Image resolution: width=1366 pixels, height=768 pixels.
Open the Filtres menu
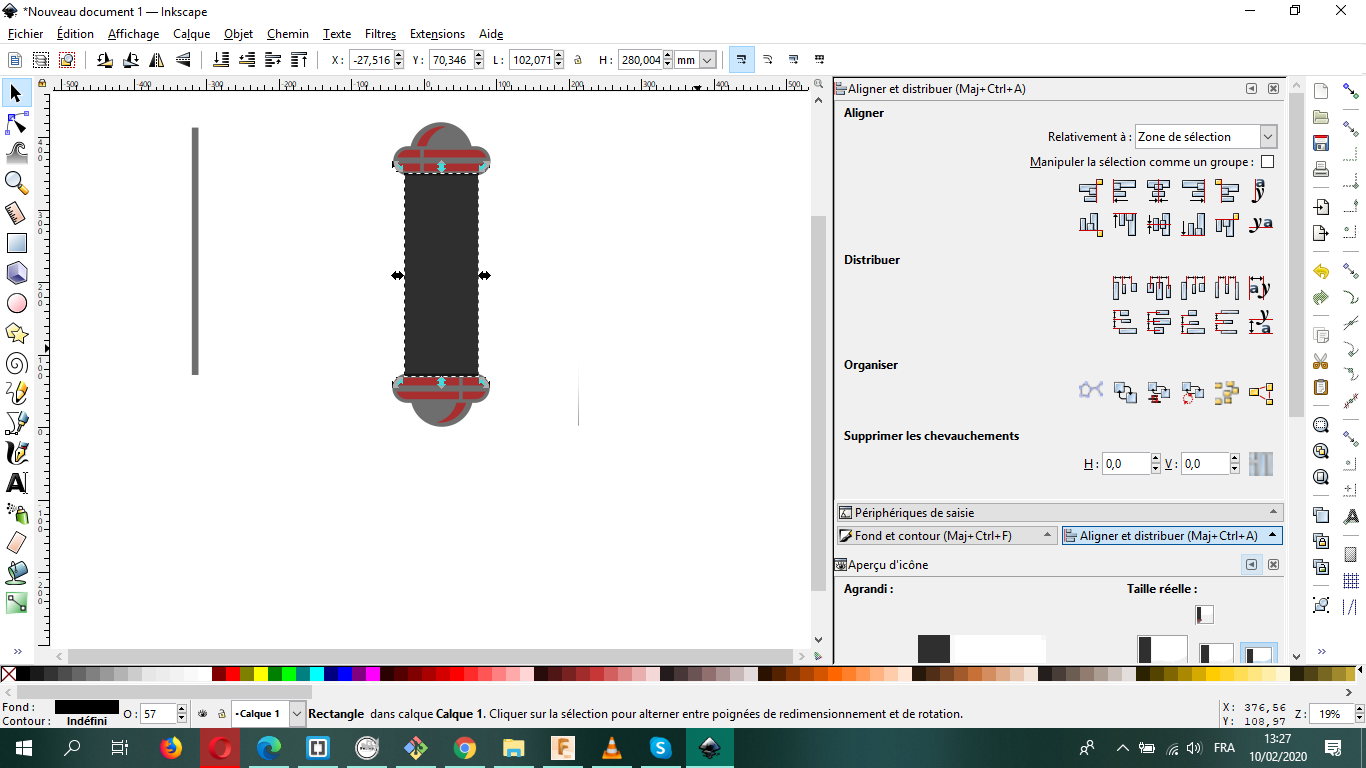tap(380, 34)
